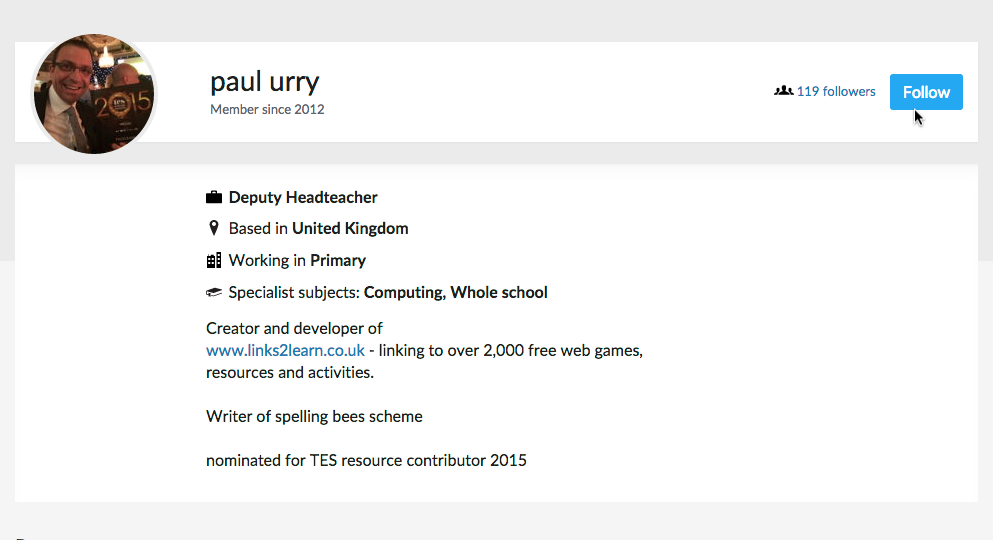This screenshot has height=540, width=993.
Task: Click the "Writer of spelling bees scheme" line
Action: [314, 416]
